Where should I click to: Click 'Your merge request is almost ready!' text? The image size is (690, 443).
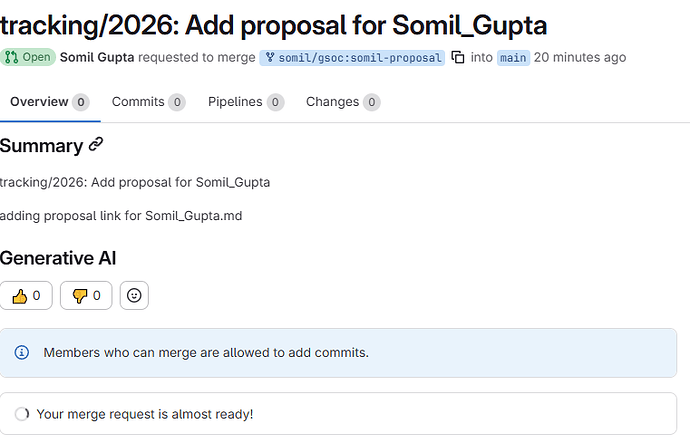(x=145, y=414)
